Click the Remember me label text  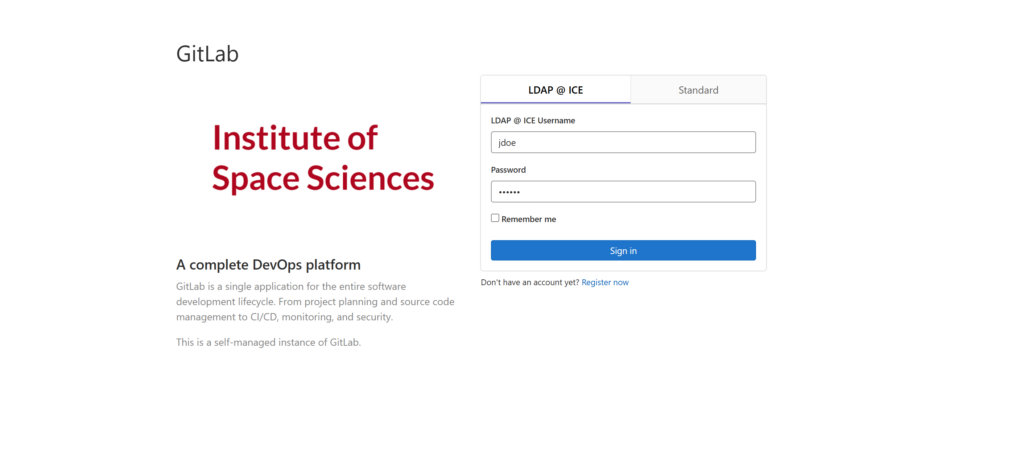pyautogui.click(x=528, y=219)
